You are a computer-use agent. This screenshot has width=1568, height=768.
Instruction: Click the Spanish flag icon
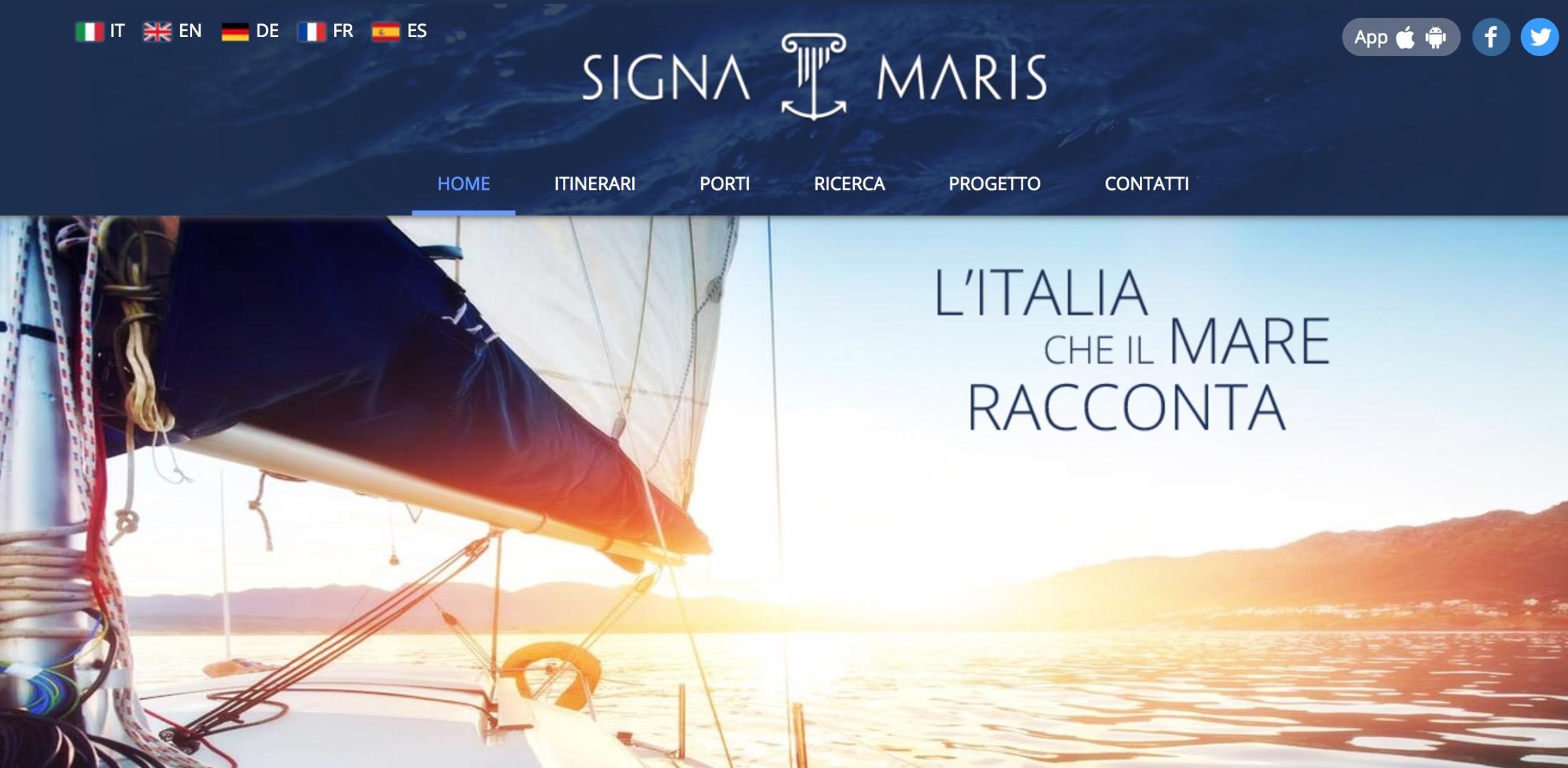385,32
